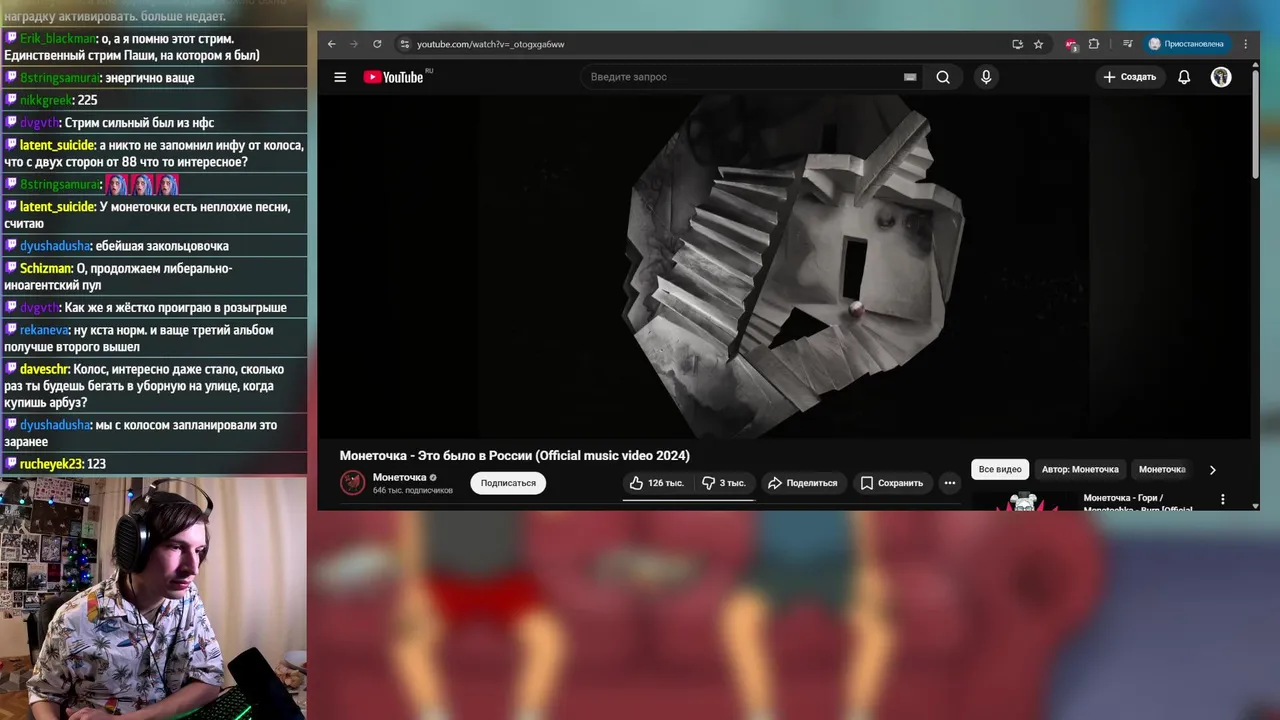Select the Все видео chip

(1000, 469)
